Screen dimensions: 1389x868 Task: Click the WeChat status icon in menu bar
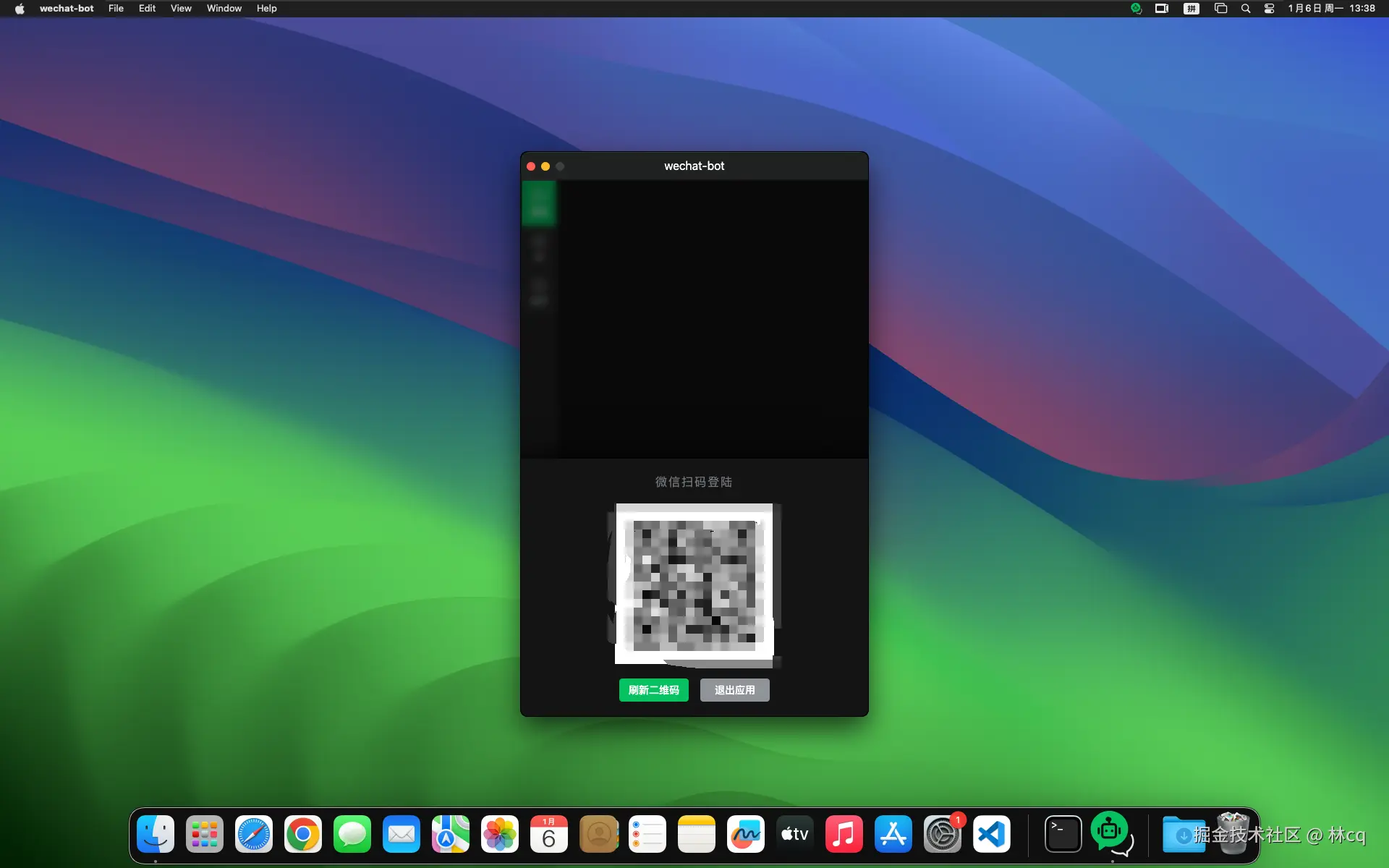click(x=1136, y=9)
